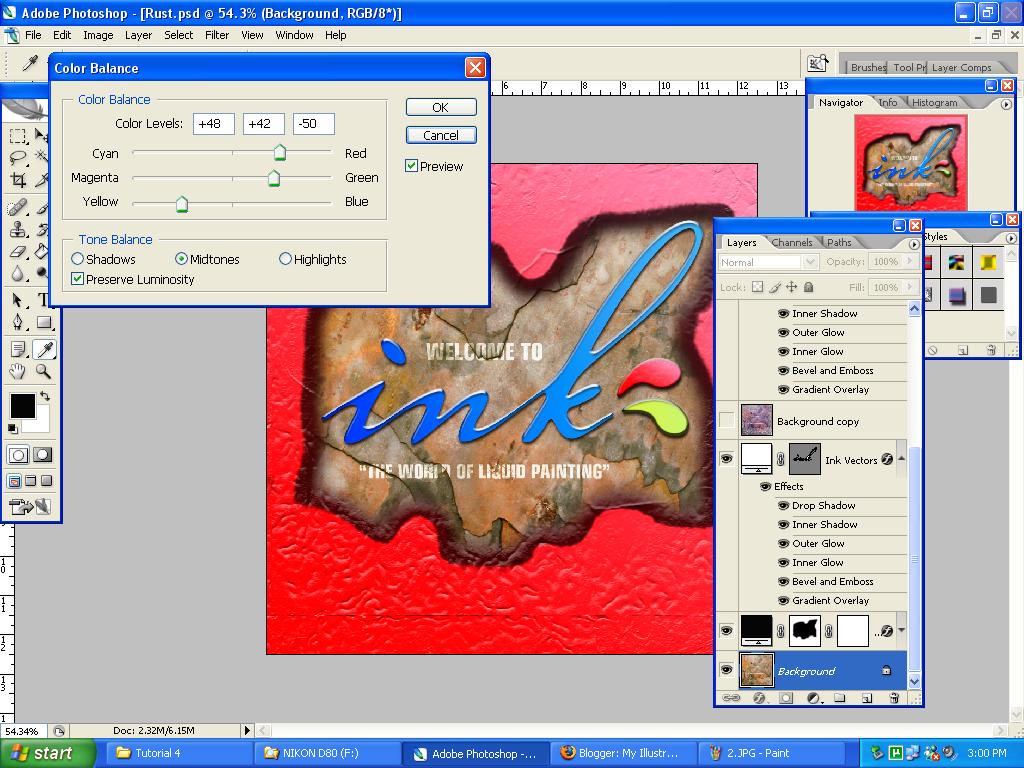This screenshot has height=768, width=1024.
Task: Open the Styles panel flyout menu
Action: point(1010,238)
